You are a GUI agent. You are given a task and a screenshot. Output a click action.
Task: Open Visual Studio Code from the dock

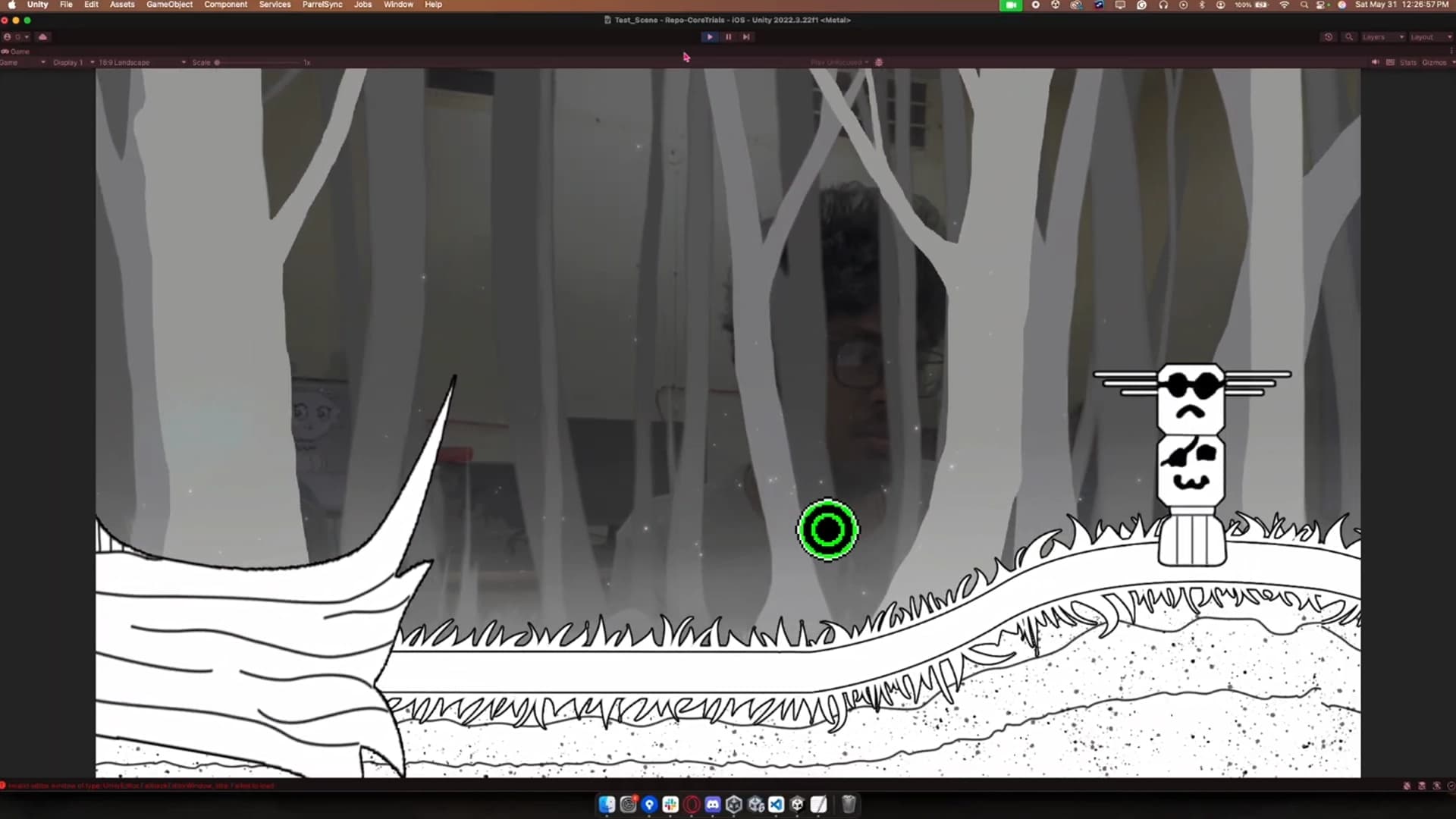coord(776,805)
